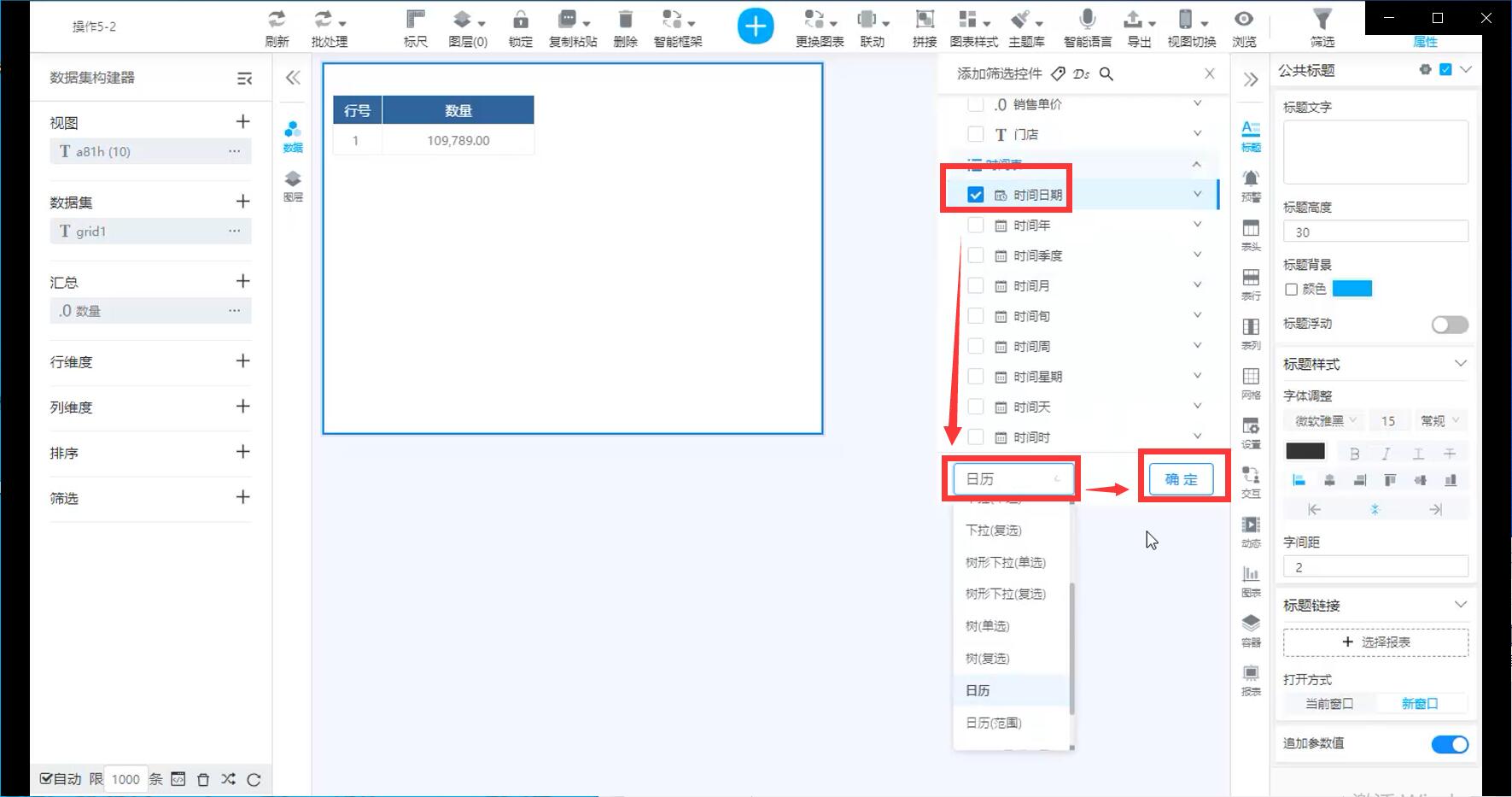Click the 确定 confirm button
This screenshot has height=797, width=1512.
pos(1182,479)
